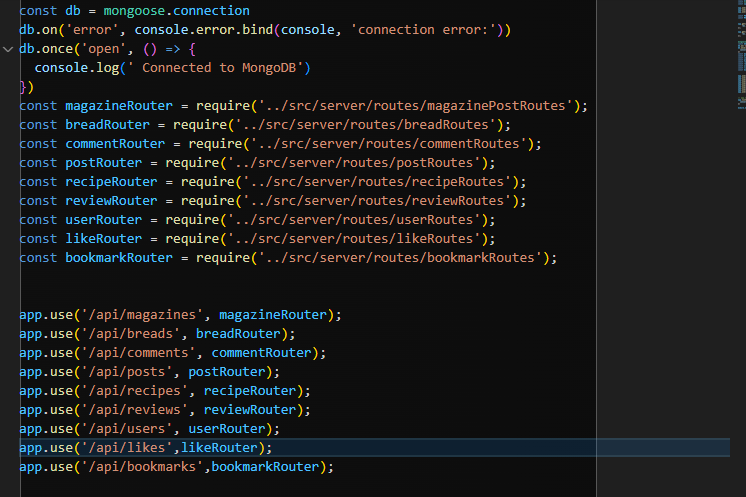This screenshot has height=497, width=746.
Task: Click the commentRouter variable declaration
Action: (115, 144)
